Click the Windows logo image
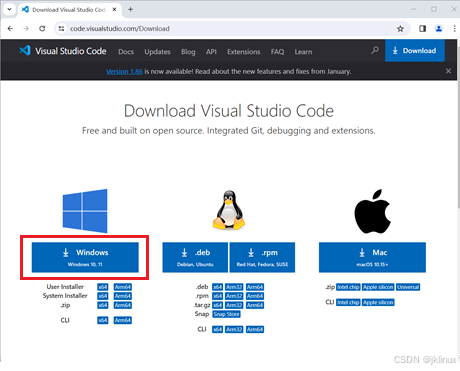460x371 pixels. tap(85, 211)
